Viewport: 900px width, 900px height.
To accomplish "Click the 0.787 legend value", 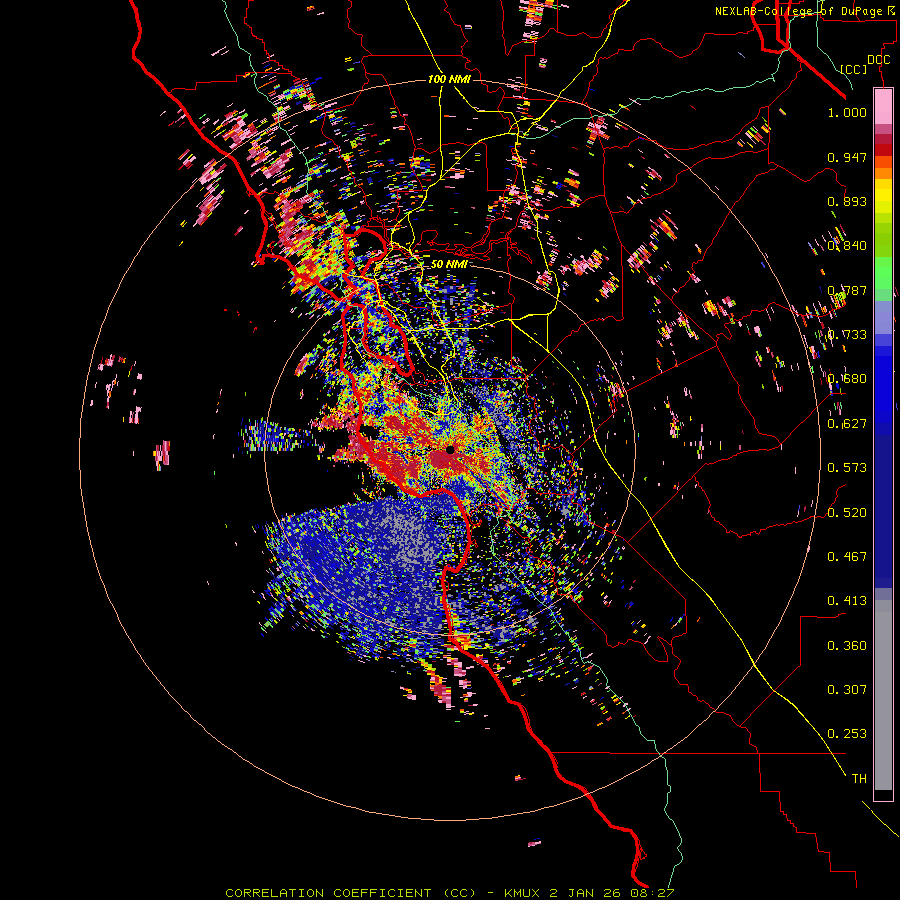I will coord(847,290).
